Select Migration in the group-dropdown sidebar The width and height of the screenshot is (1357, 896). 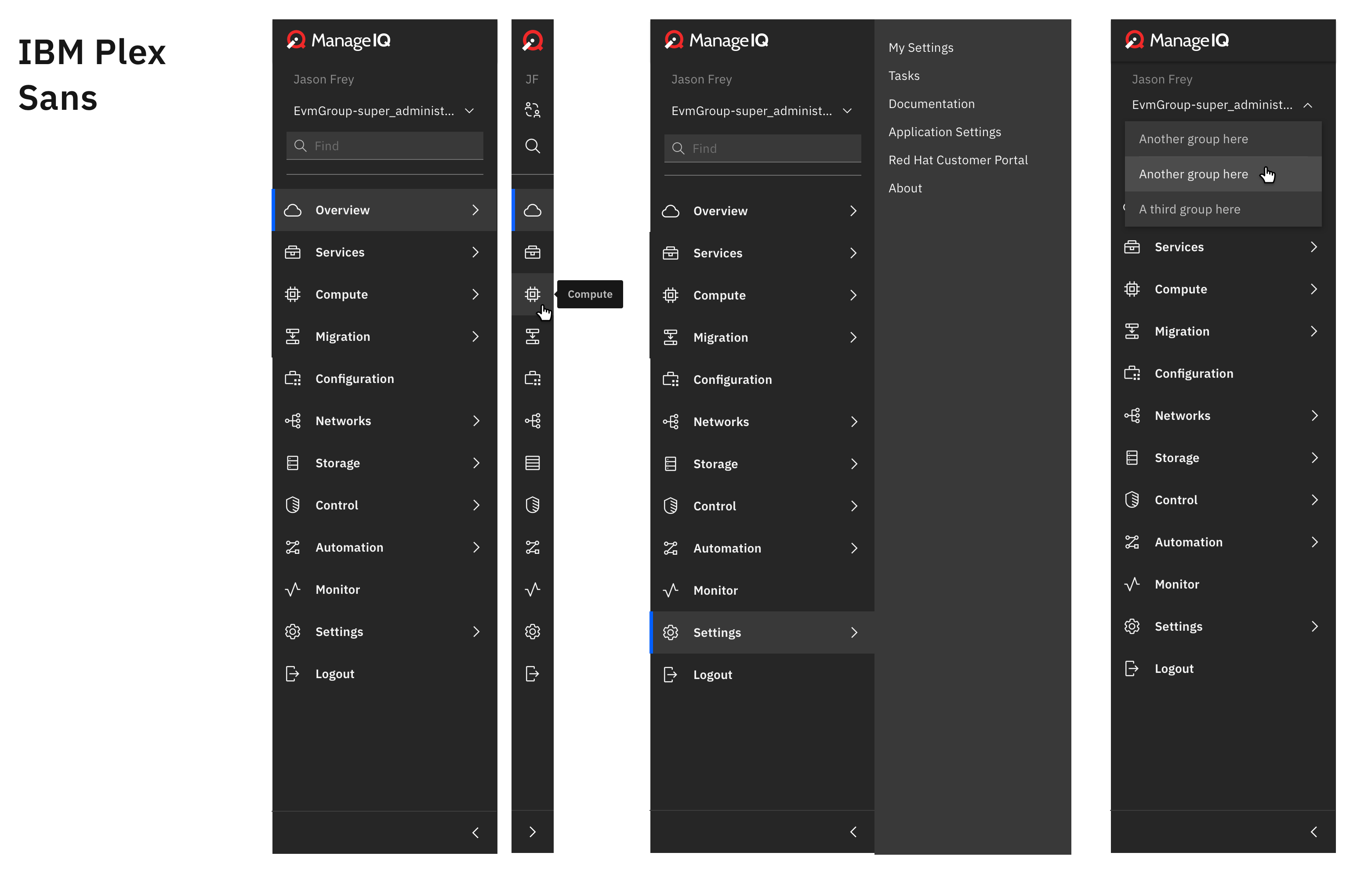pos(1223,332)
